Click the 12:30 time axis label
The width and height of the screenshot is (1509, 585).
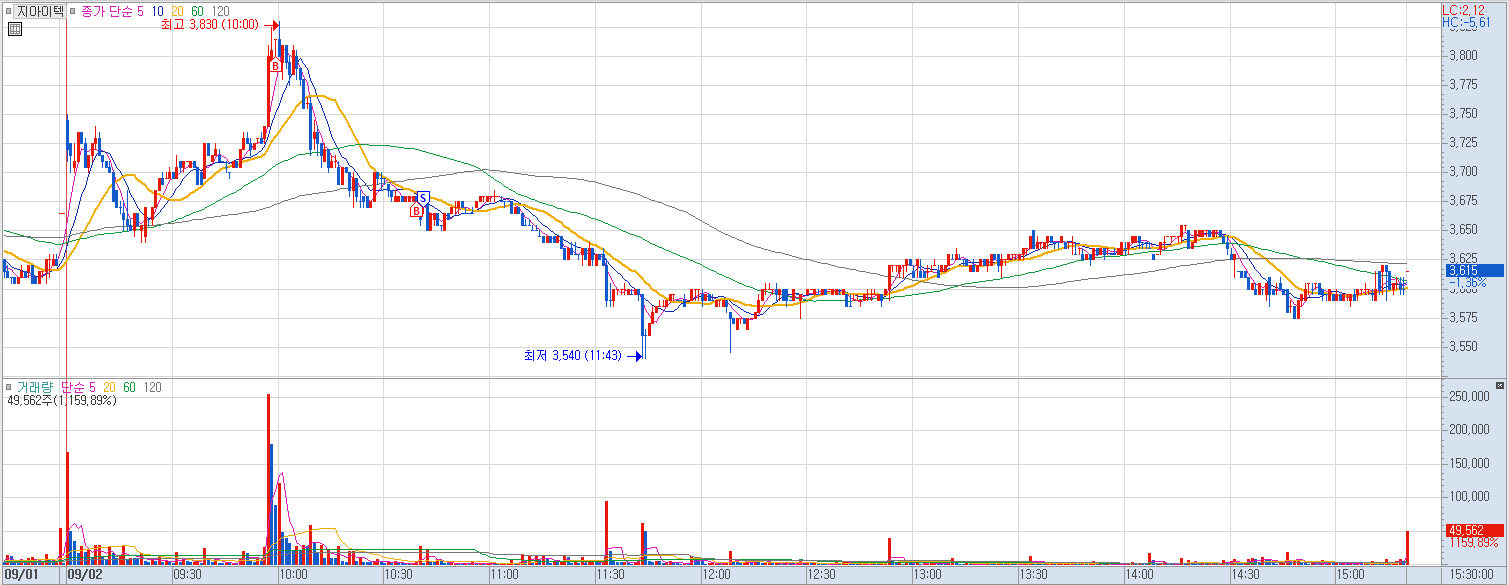(x=822, y=575)
